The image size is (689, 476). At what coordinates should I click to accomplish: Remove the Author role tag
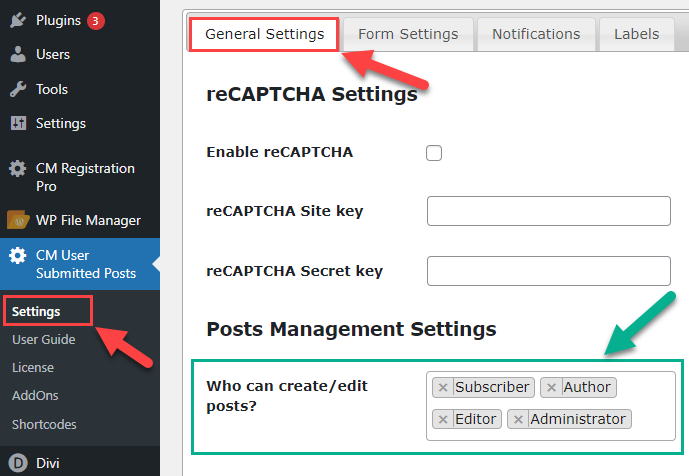551,387
